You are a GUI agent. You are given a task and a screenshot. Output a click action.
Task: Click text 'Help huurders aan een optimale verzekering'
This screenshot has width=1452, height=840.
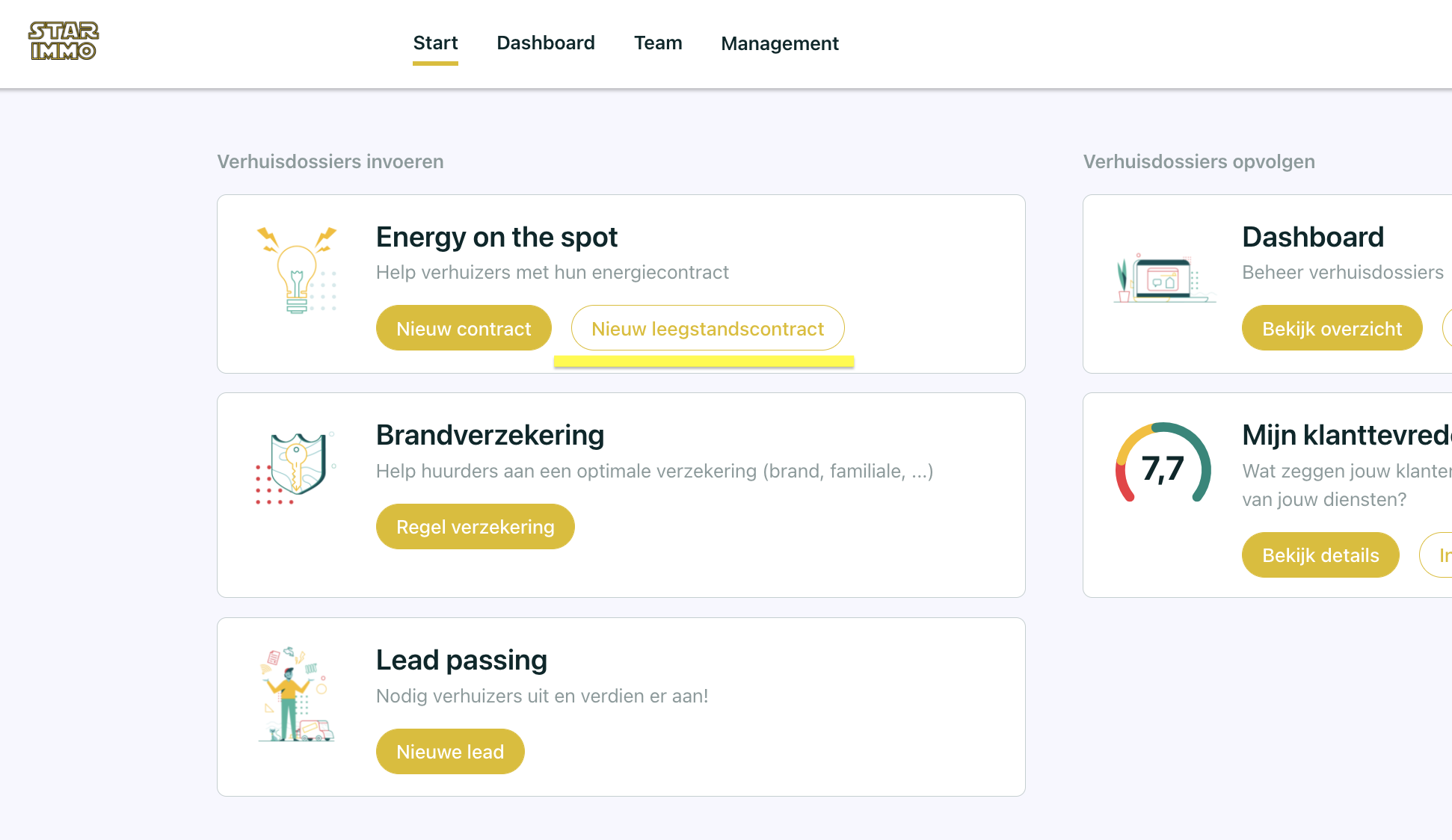(x=567, y=472)
